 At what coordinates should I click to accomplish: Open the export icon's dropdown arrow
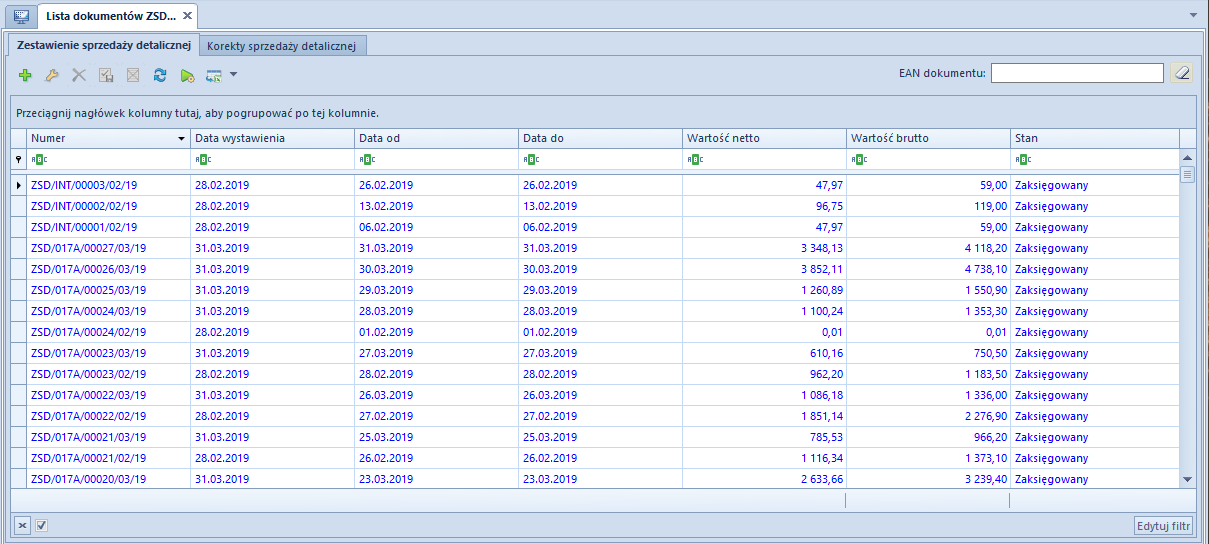(x=233, y=74)
